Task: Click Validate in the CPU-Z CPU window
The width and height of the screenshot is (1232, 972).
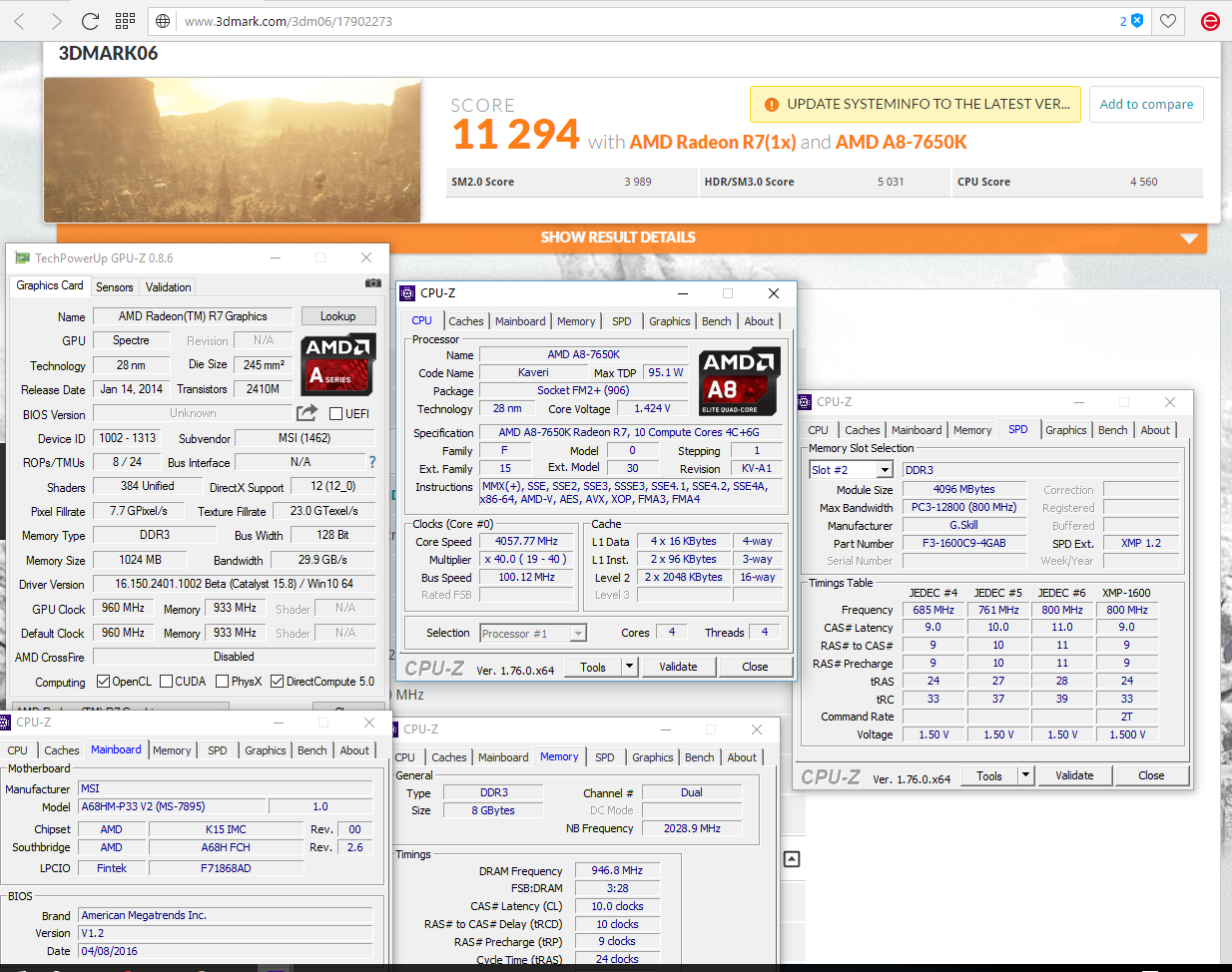Action: click(x=679, y=667)
